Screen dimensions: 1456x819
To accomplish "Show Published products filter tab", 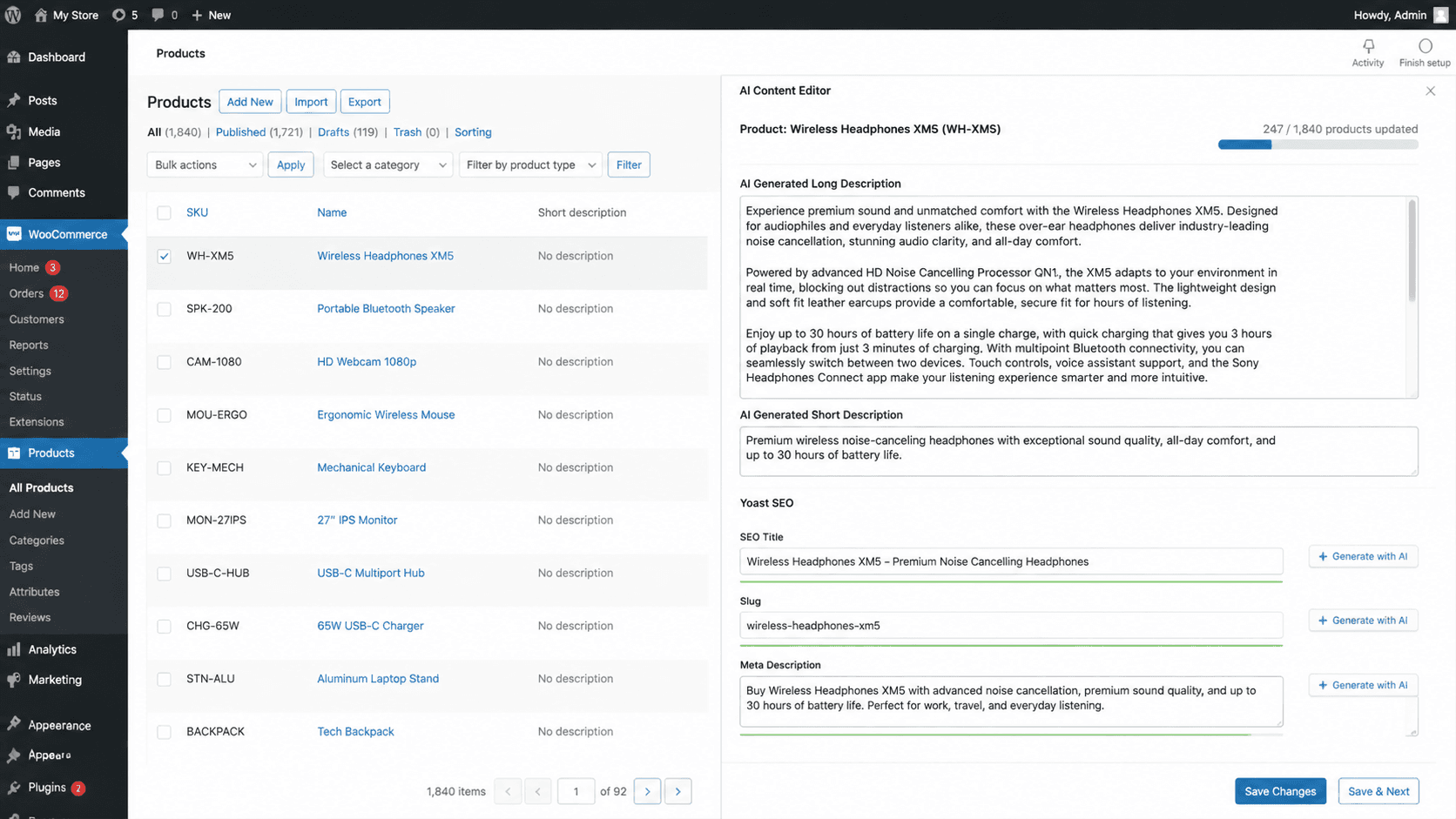I will [240, 132].
